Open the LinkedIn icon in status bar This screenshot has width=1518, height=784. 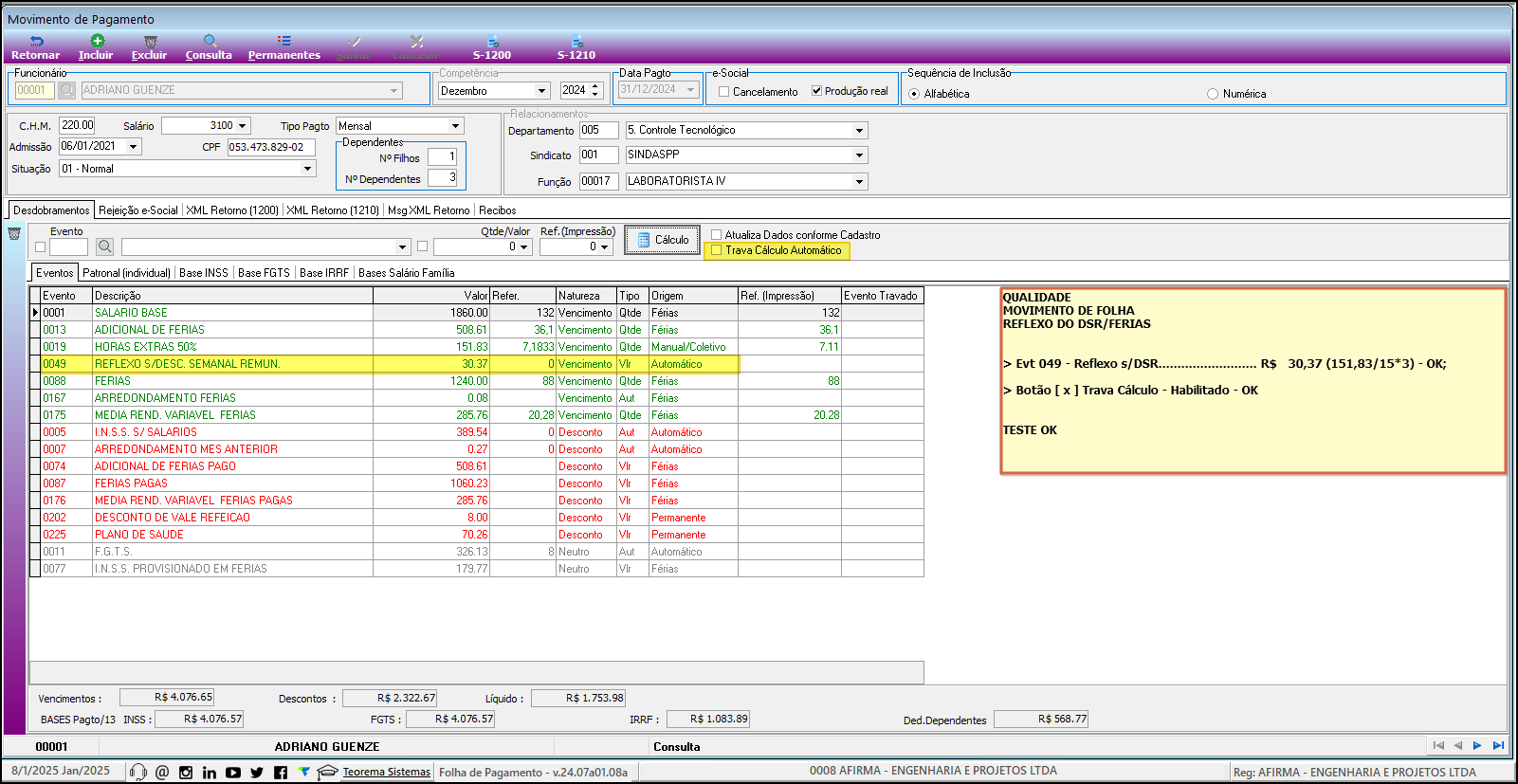[x=210, y=772]
